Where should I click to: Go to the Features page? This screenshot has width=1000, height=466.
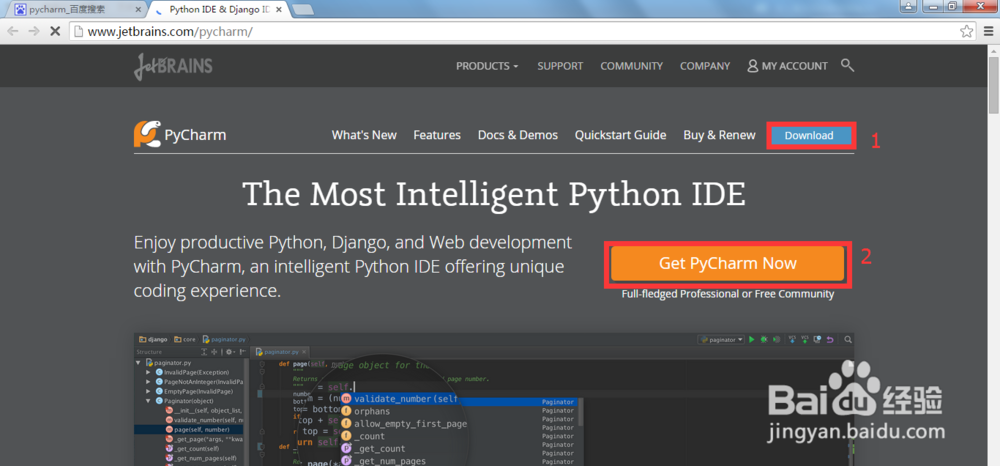pos(437,135)
